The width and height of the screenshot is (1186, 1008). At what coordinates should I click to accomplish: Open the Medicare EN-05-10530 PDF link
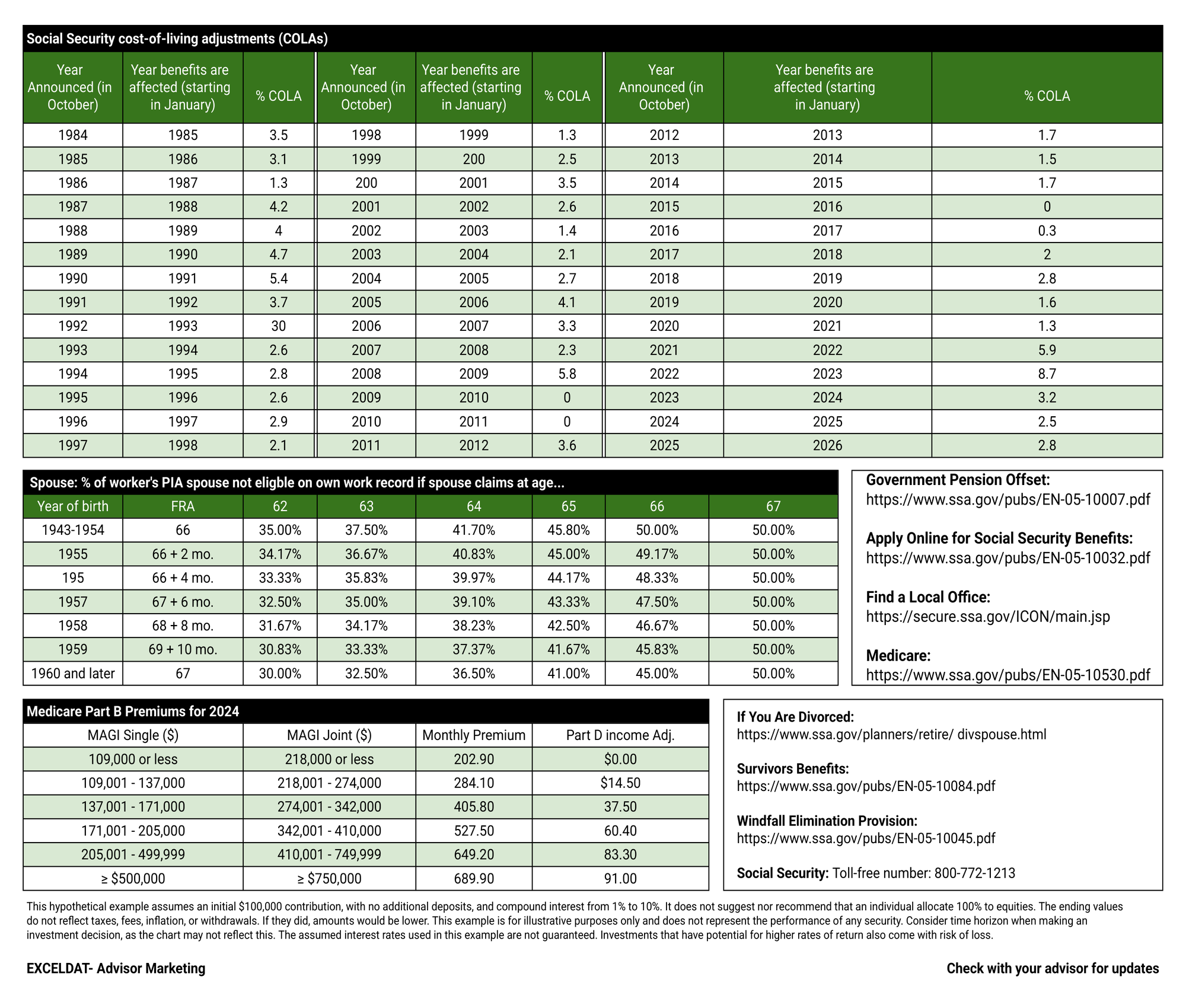click(x=1008, y=675)
